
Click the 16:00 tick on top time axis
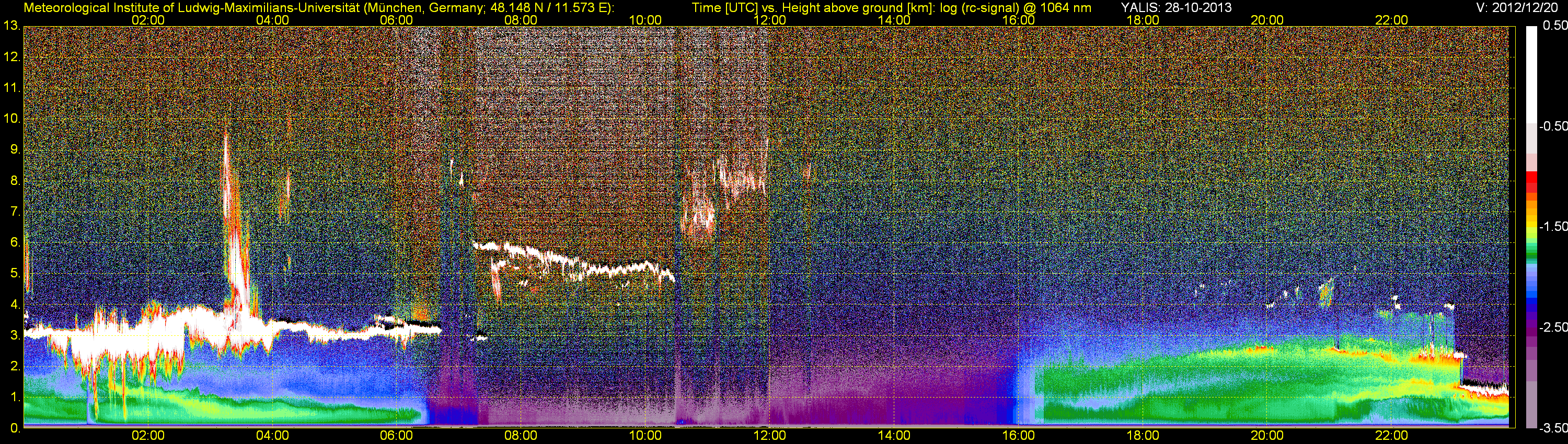click(1018, 20)
